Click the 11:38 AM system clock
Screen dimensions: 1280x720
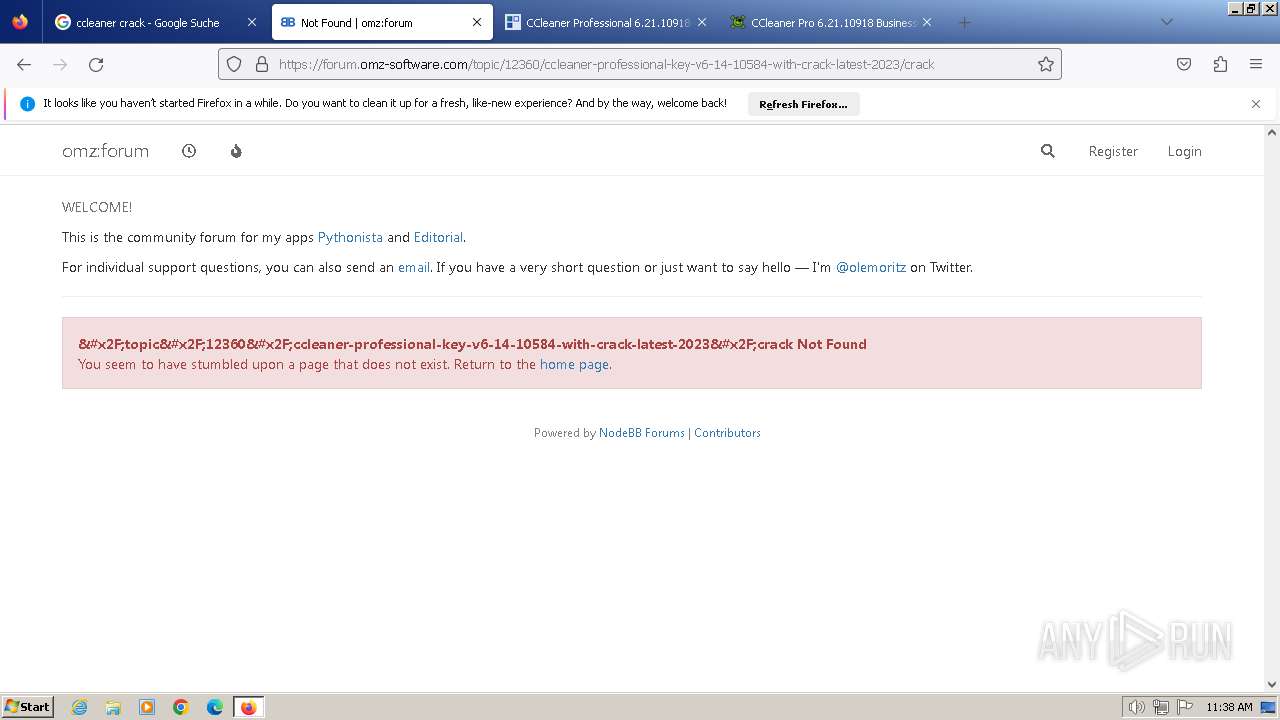tap(1229, 707)
